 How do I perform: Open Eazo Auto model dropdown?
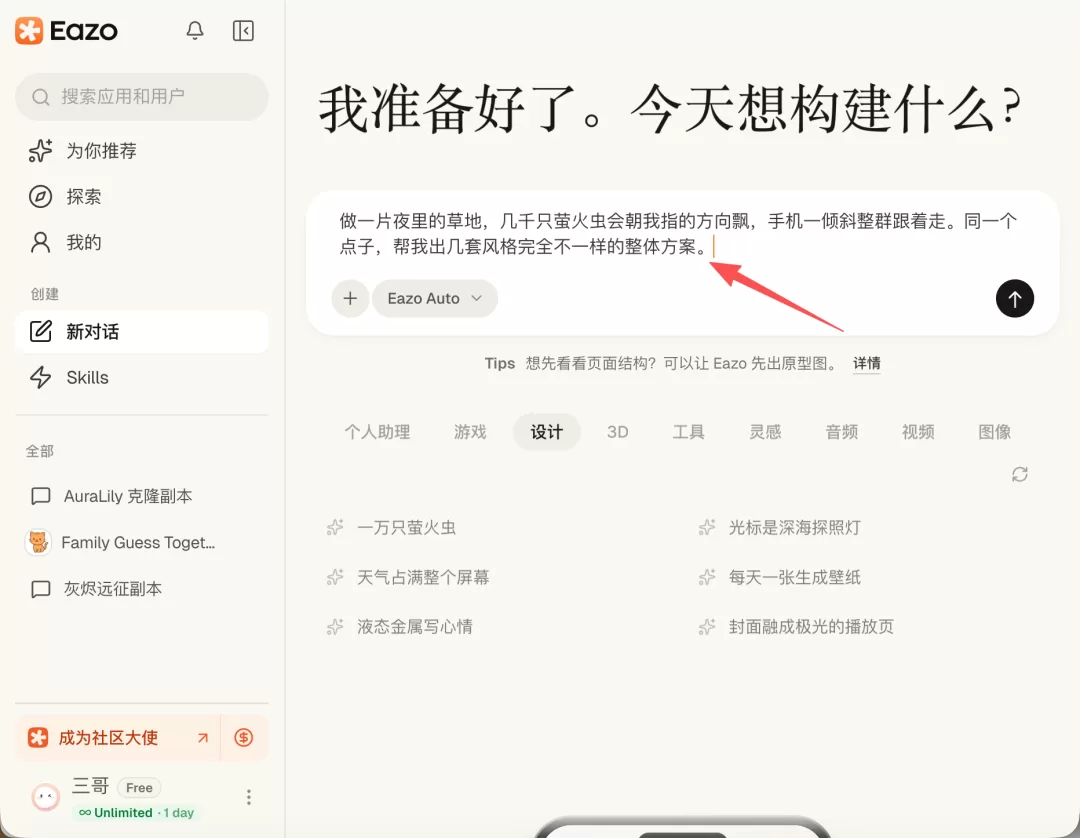coord(435,298)
